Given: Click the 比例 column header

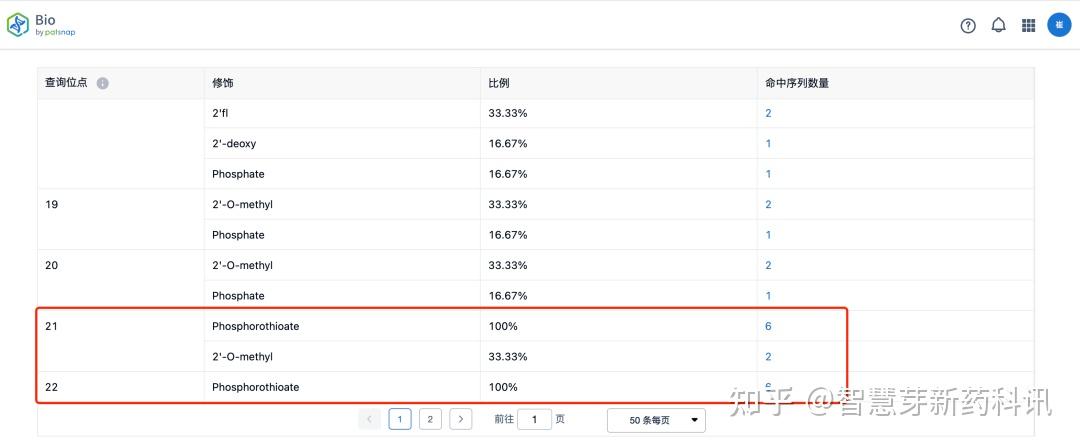Looking at the screenshot, I should click(498, 83).
